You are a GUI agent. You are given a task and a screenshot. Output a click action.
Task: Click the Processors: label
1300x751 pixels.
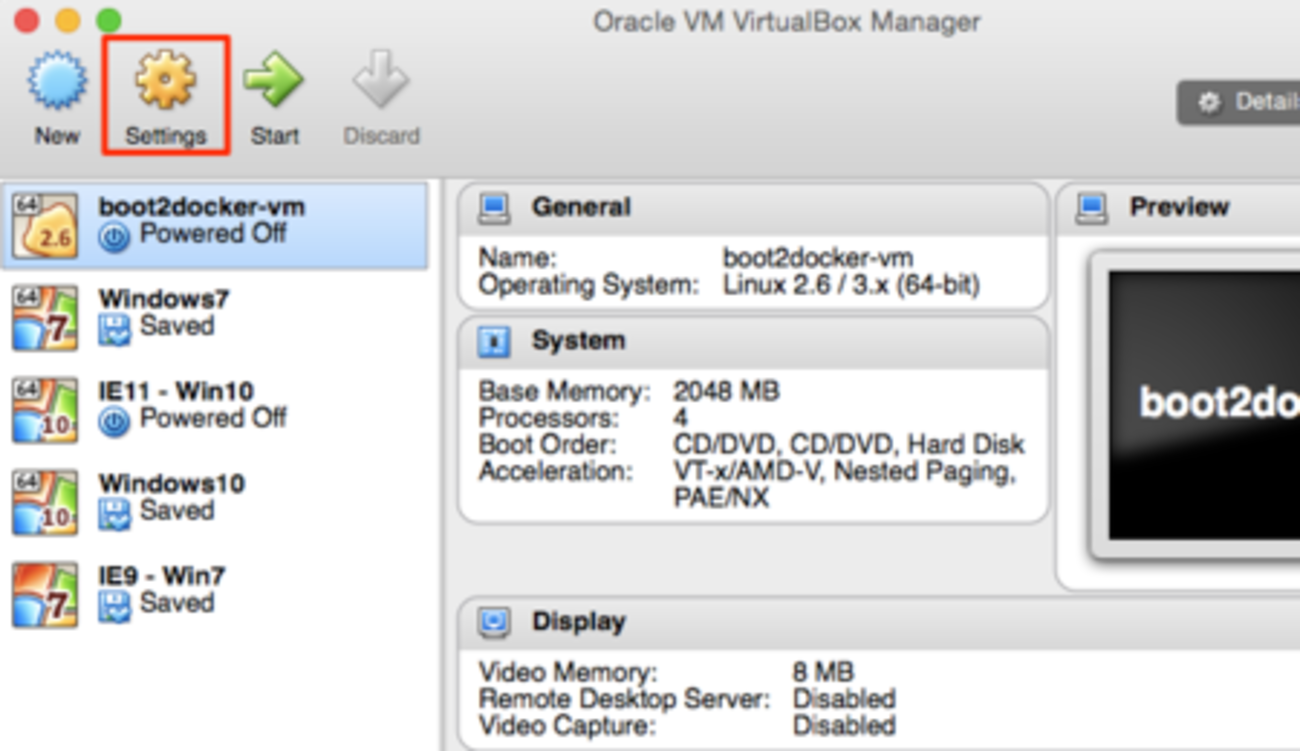coord(548,418)
